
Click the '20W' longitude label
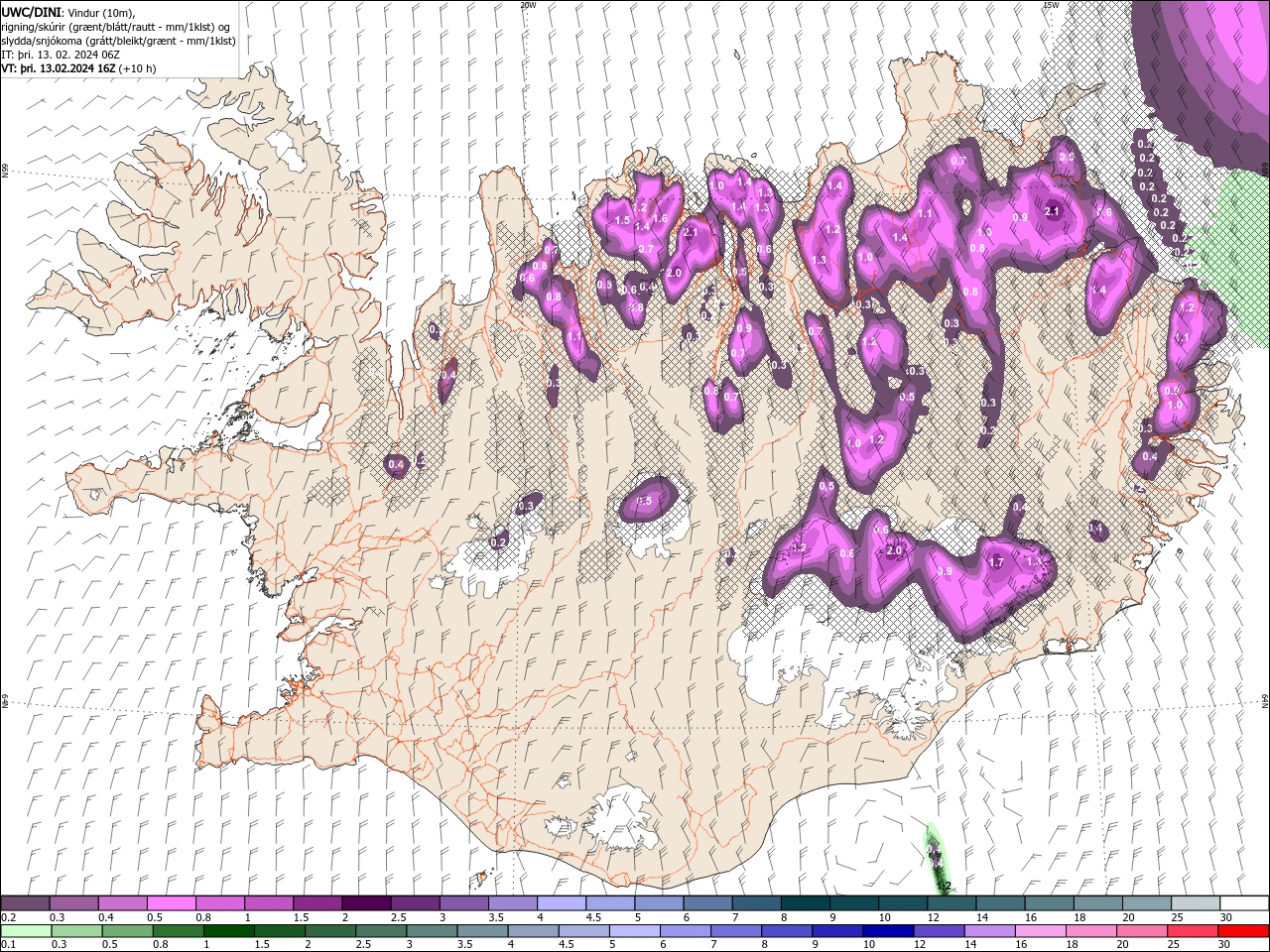(x=528, y=5)
